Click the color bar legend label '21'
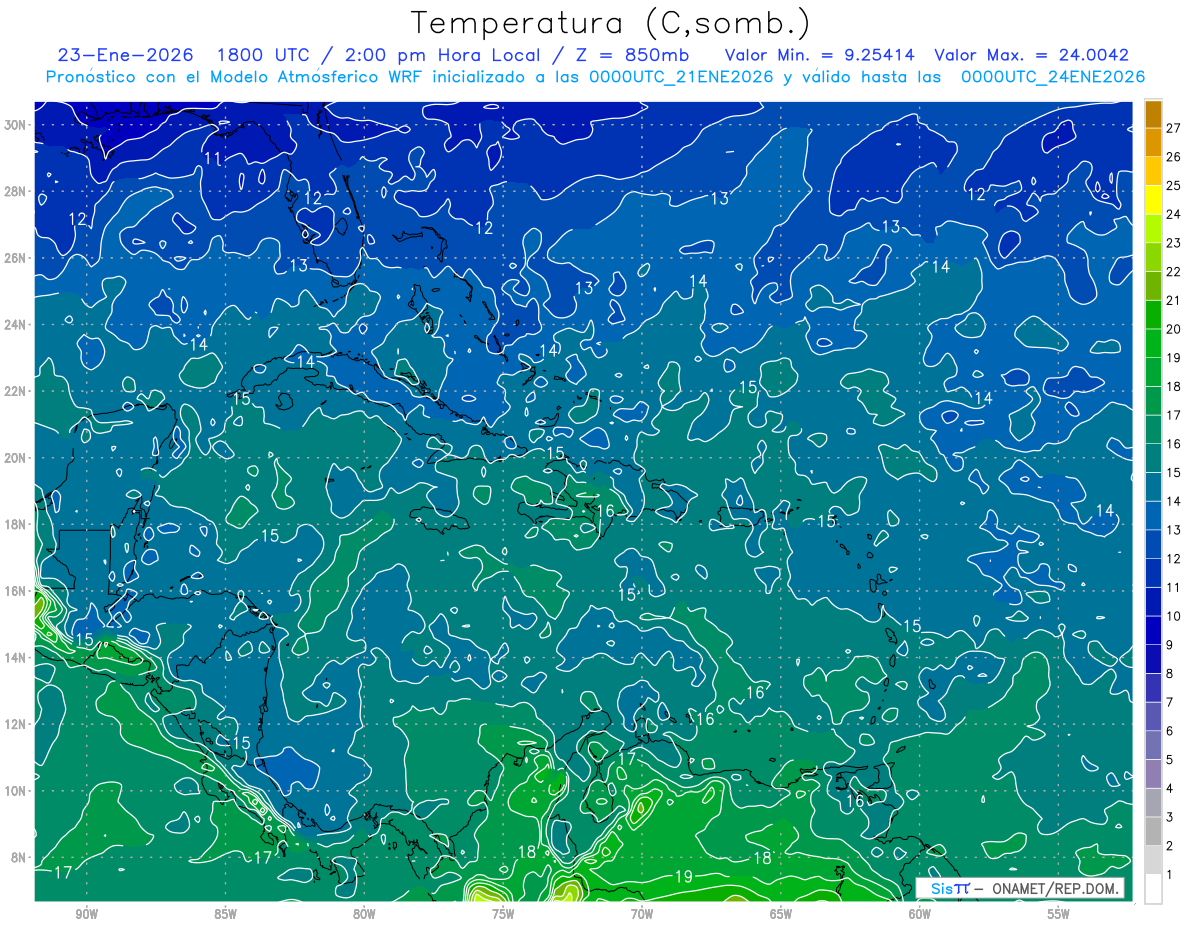This screenshot has height=927, width=1200. [1174, 300]
